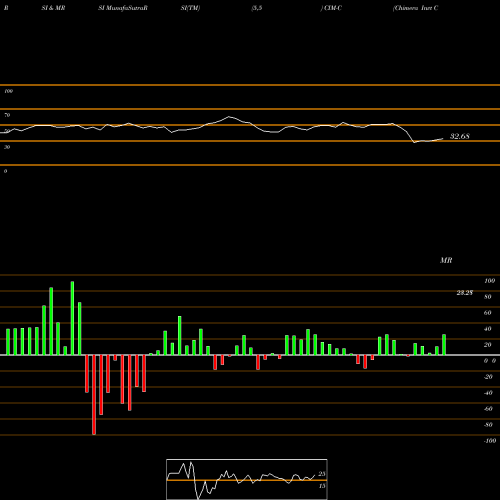The width and height of the screenshot is (500, 500).
Task: Open the mini overview chart thumbnail
Action: pyautogui.click(x=247, y=479)
